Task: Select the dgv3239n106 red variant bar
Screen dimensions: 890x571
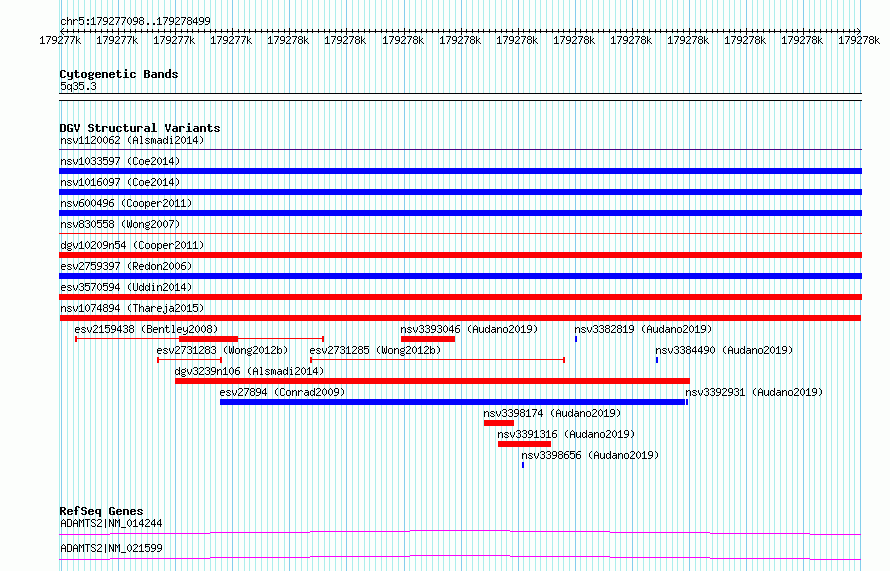Action: tap(433, 381)
